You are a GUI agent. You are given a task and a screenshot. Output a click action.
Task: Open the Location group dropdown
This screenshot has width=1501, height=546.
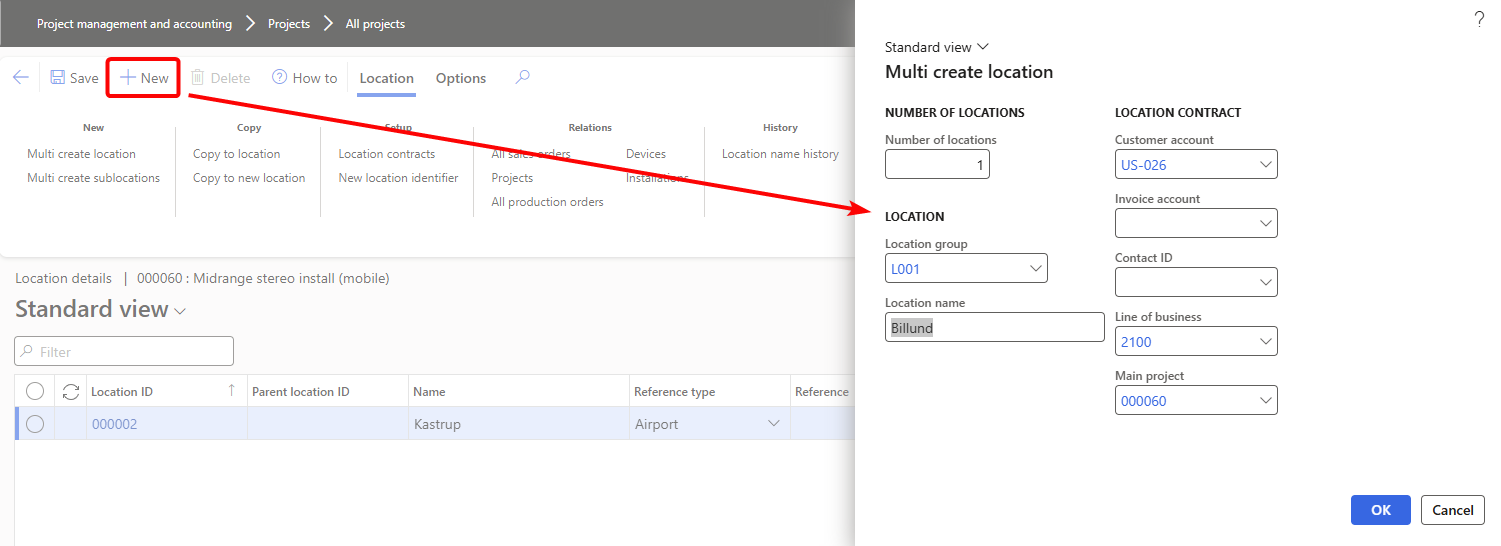point(1035,268)
